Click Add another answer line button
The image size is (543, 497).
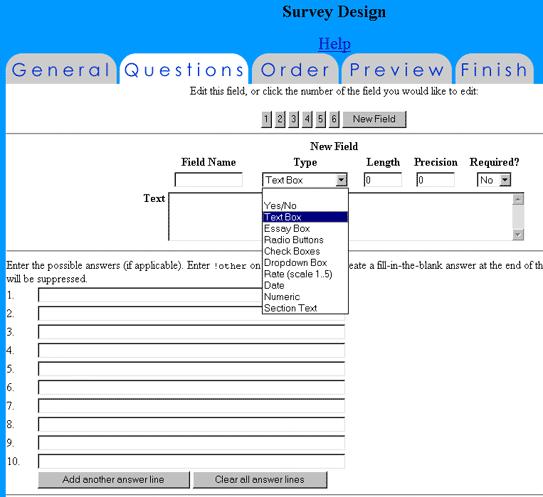coord(114,480)
